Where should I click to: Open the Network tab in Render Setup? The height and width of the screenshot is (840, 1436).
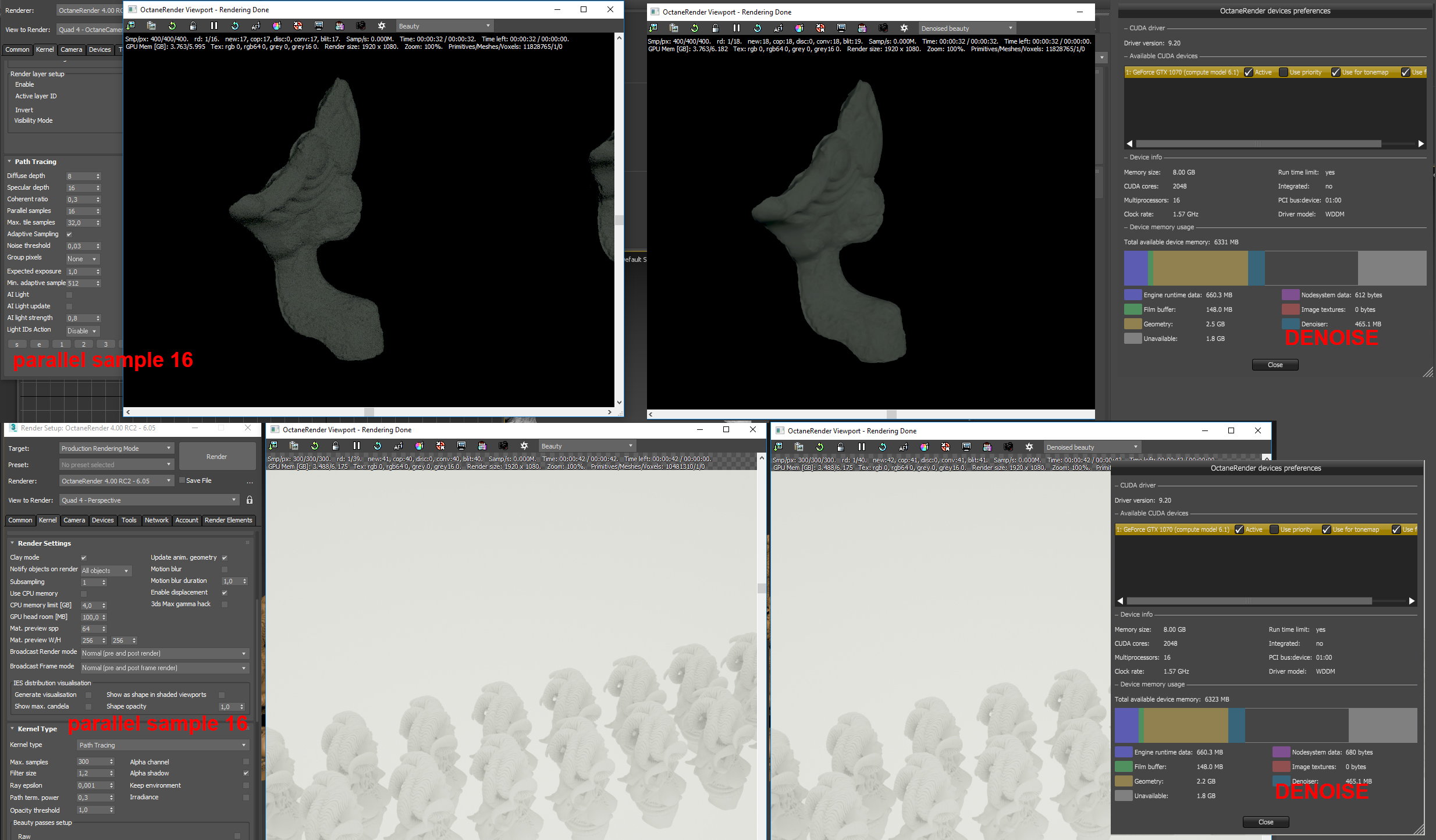(x=157, y=521)
